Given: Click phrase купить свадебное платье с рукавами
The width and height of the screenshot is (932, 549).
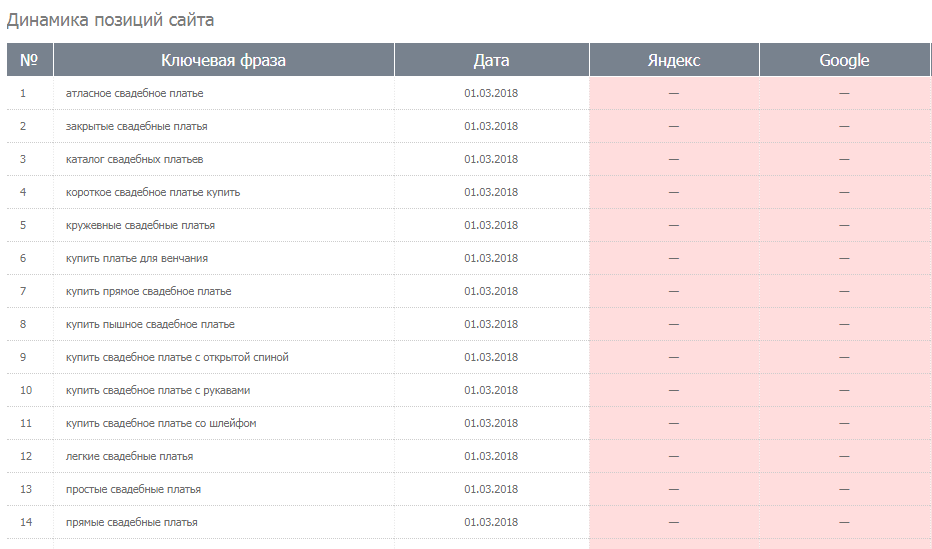Looking at the screenshot, I should pos(158,390).
